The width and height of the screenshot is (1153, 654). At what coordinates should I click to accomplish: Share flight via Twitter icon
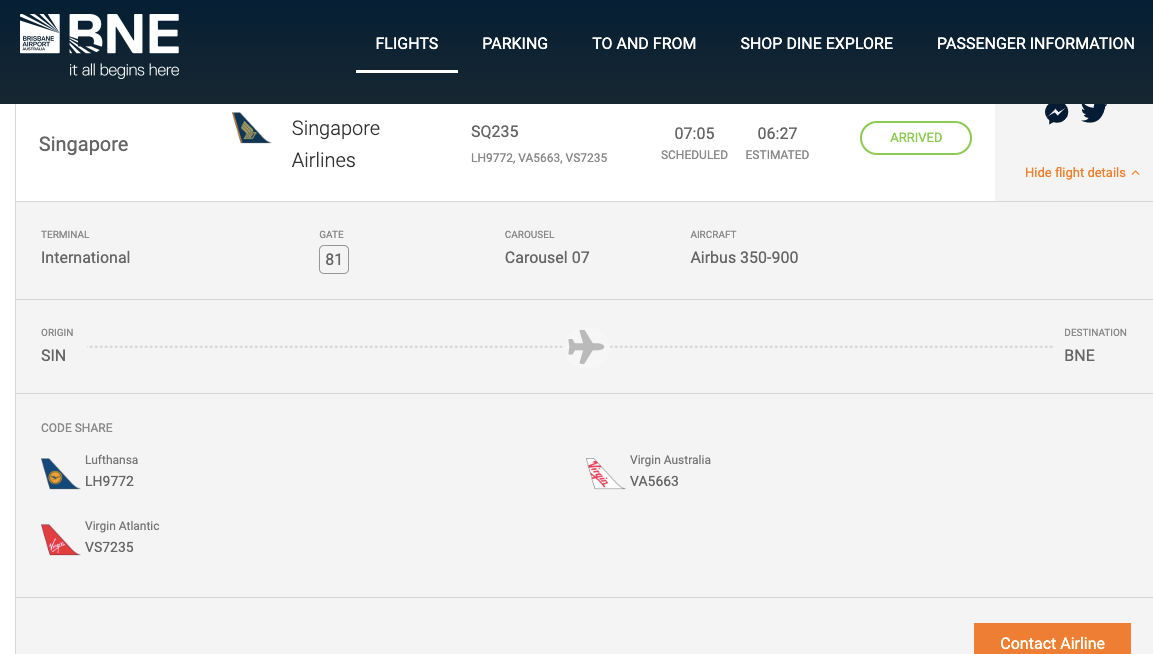click(1093, 110)
